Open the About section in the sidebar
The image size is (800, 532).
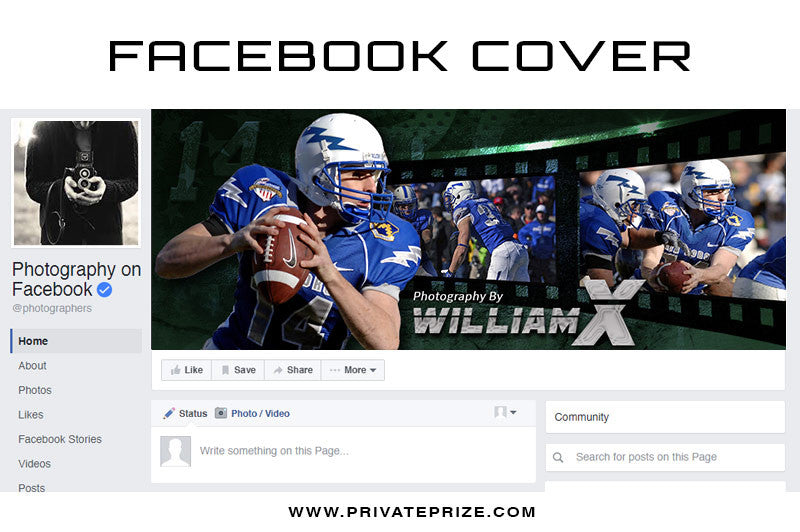pos(32,366)
